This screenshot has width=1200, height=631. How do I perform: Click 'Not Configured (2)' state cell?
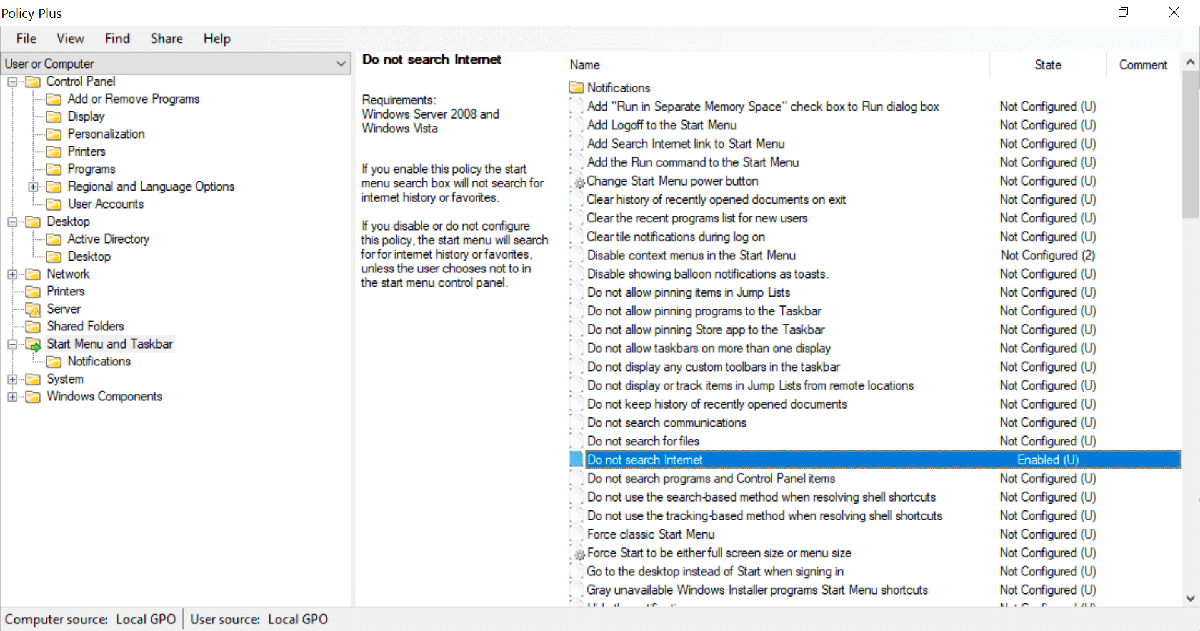click(1048, 255)
